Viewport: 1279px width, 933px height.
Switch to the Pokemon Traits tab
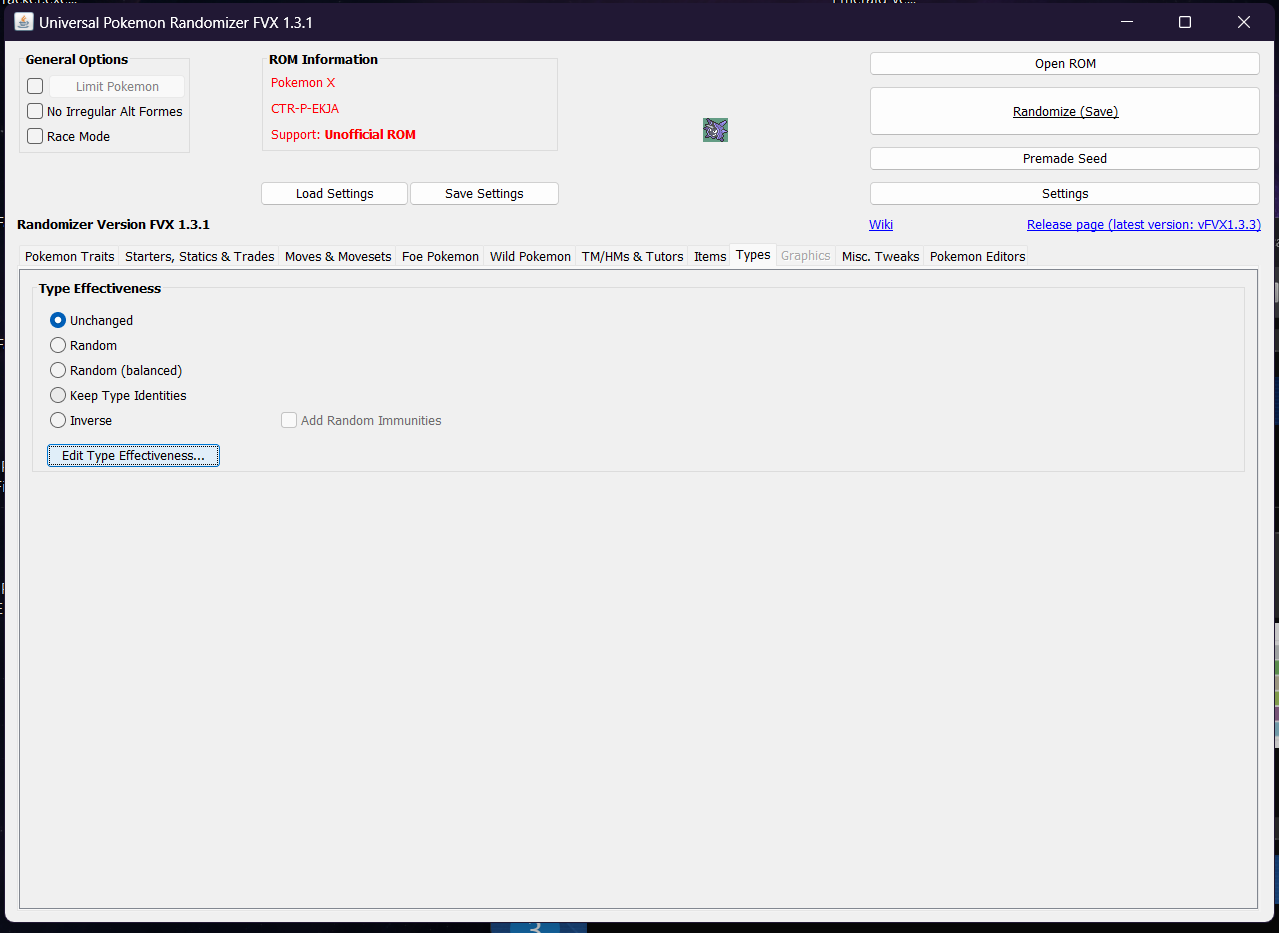click(x=69, y=256)
